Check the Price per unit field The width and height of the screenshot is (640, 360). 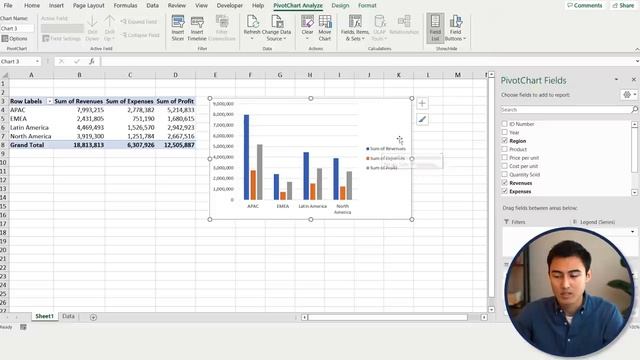click(504, 158)
